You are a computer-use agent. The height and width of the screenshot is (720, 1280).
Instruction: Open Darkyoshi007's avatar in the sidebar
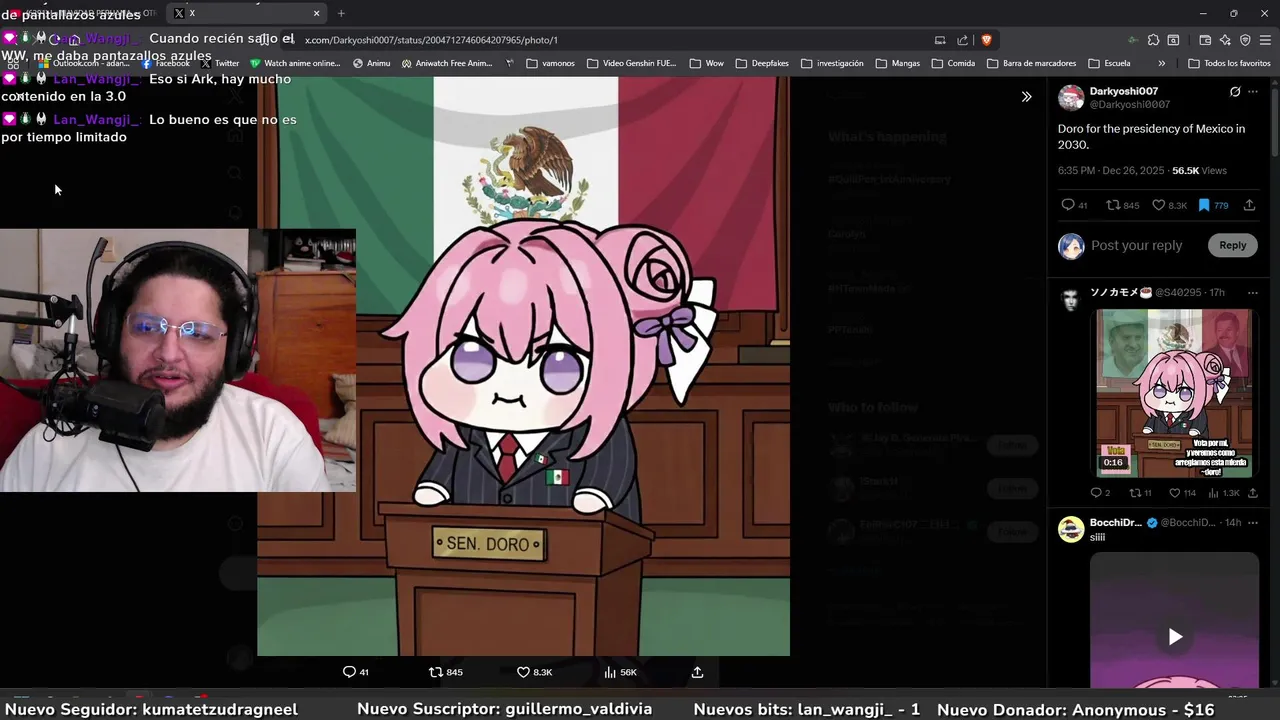point(1071,97)
